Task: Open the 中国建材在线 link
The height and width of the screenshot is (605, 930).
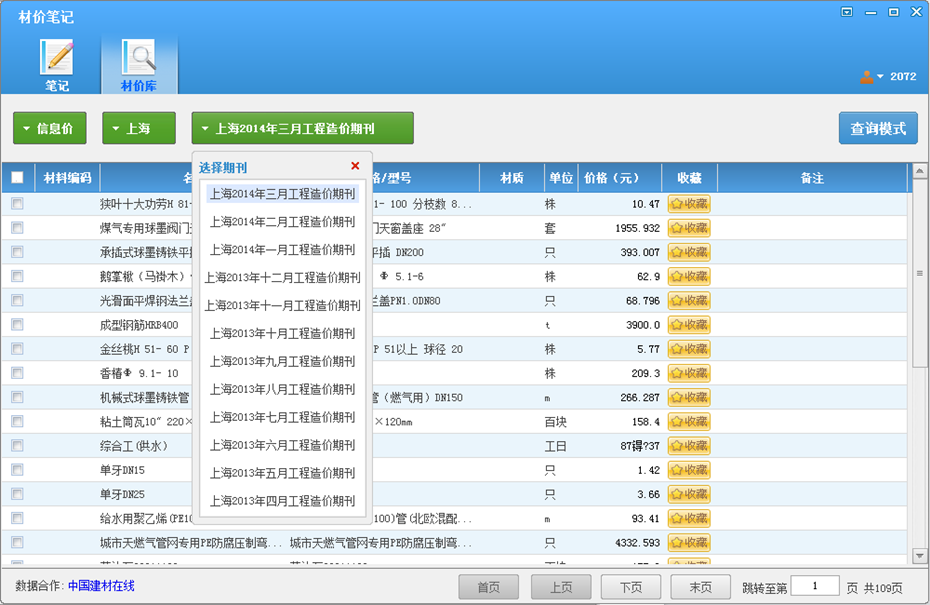Action: tap(101, 586)
